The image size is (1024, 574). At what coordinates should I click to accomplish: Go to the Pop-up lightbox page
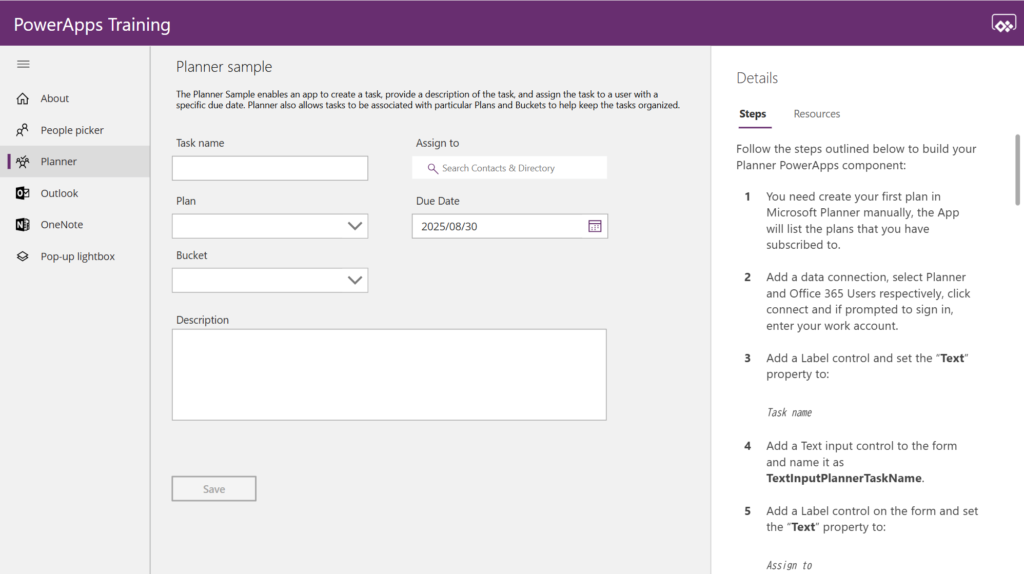[77, 256]
